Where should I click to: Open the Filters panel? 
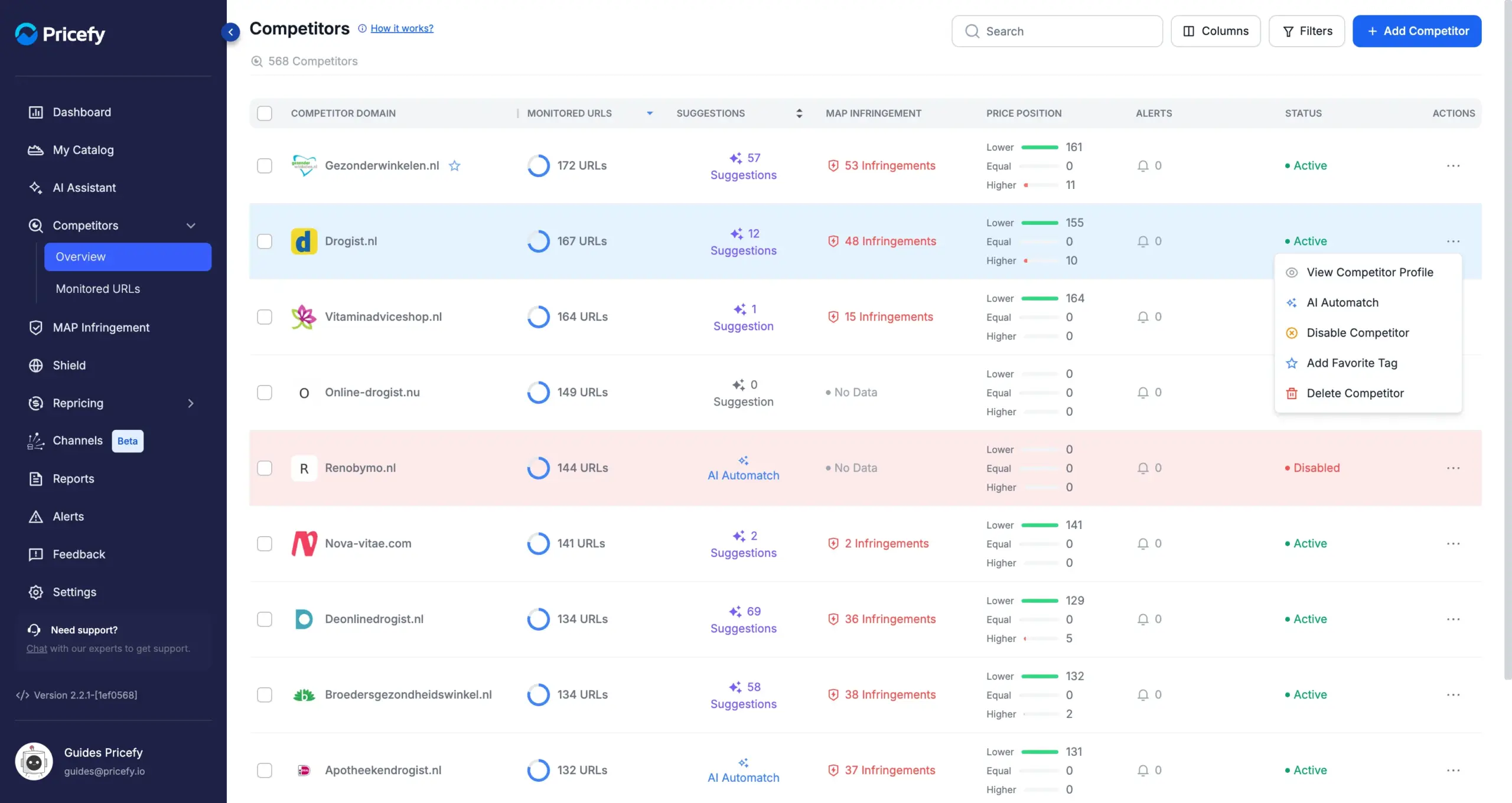point(1306,31)
